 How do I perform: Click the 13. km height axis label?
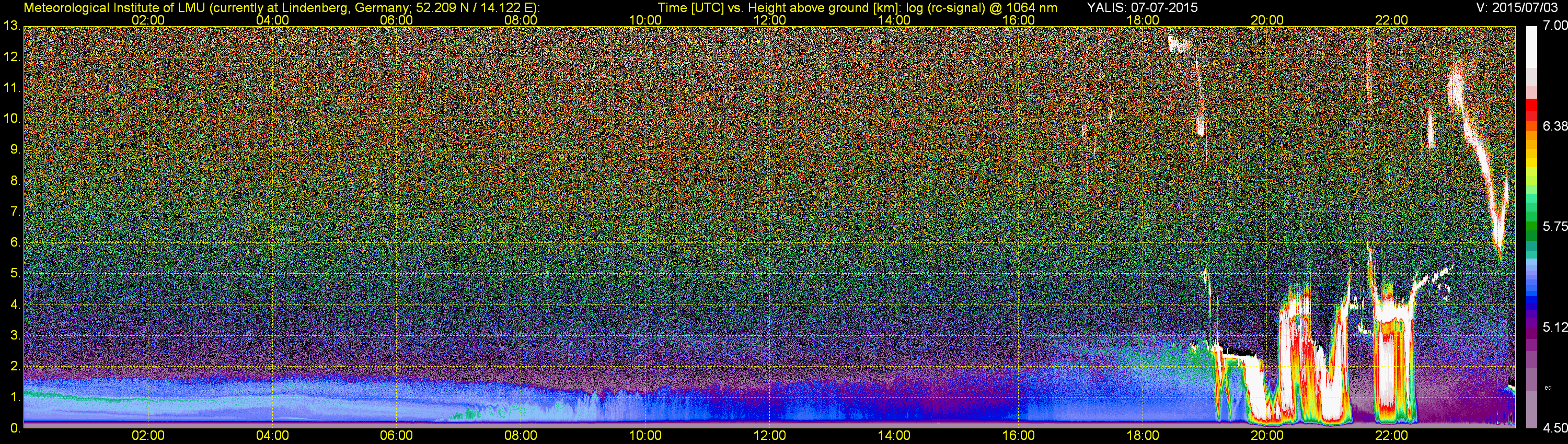click(x=12, y=26)
